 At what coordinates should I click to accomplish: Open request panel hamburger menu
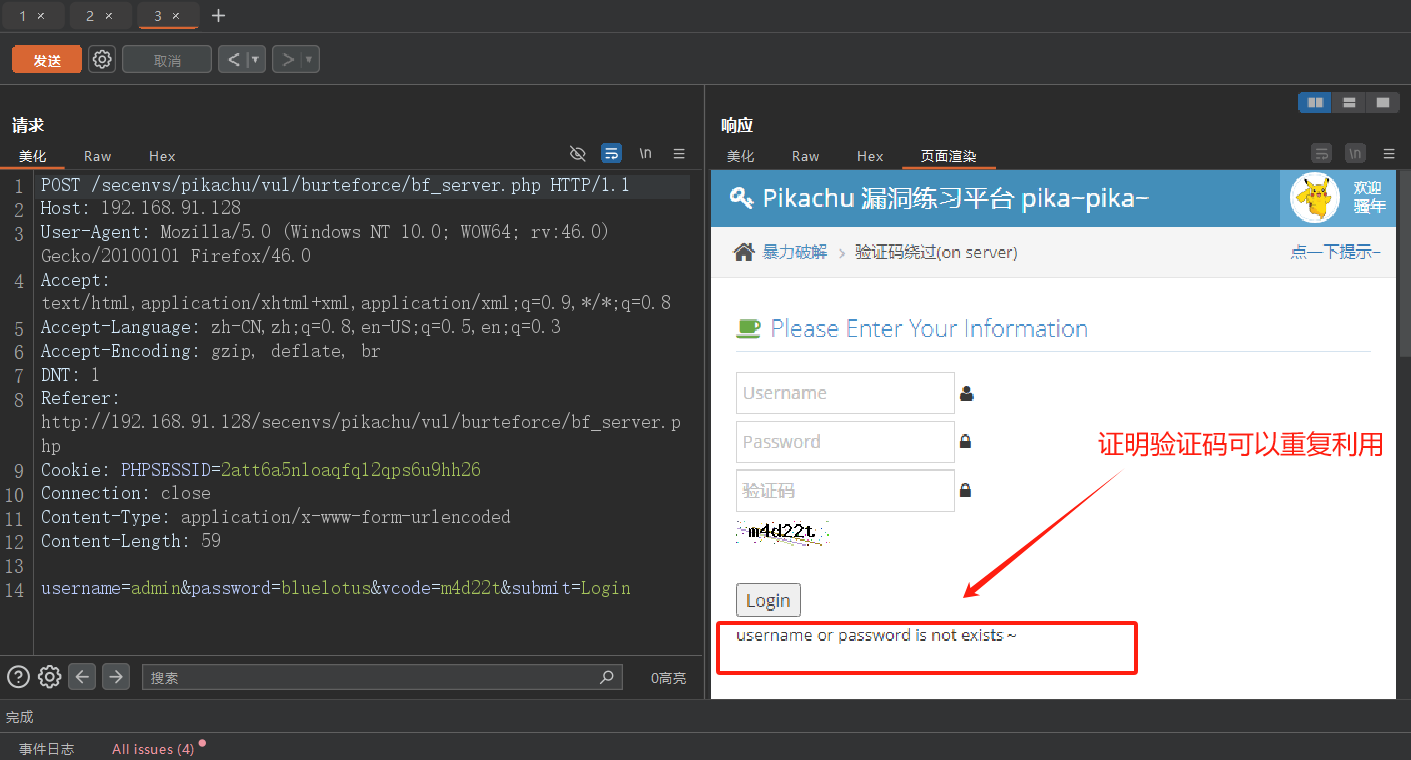pos(679,153)
